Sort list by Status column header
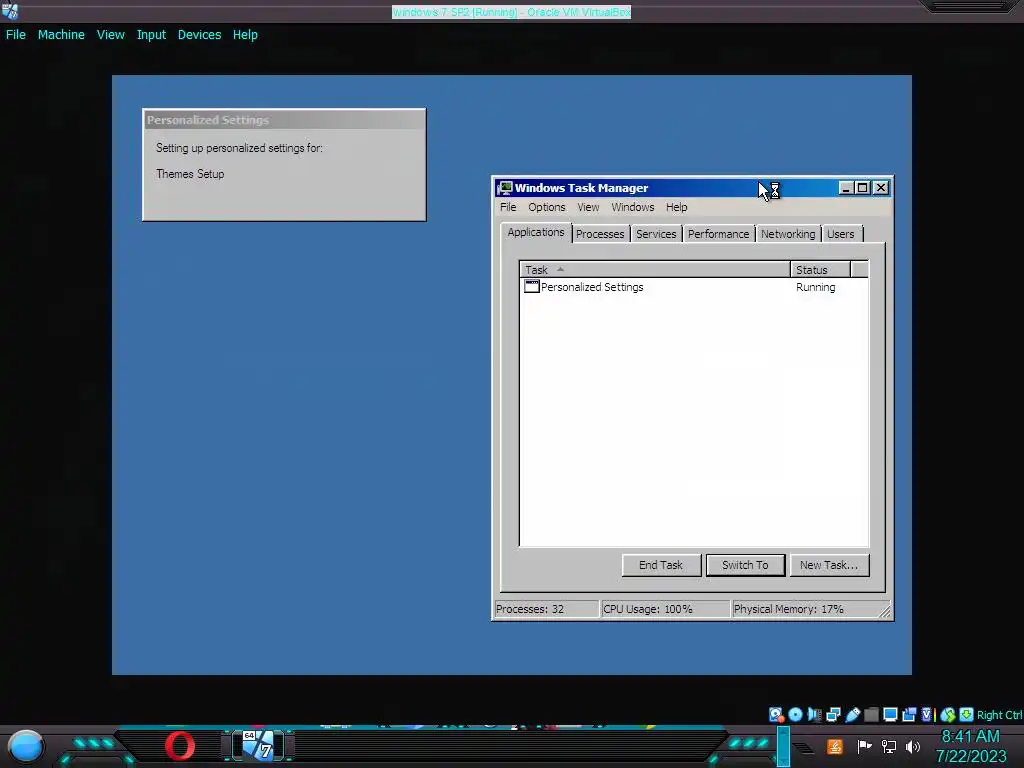 point(820,270)
